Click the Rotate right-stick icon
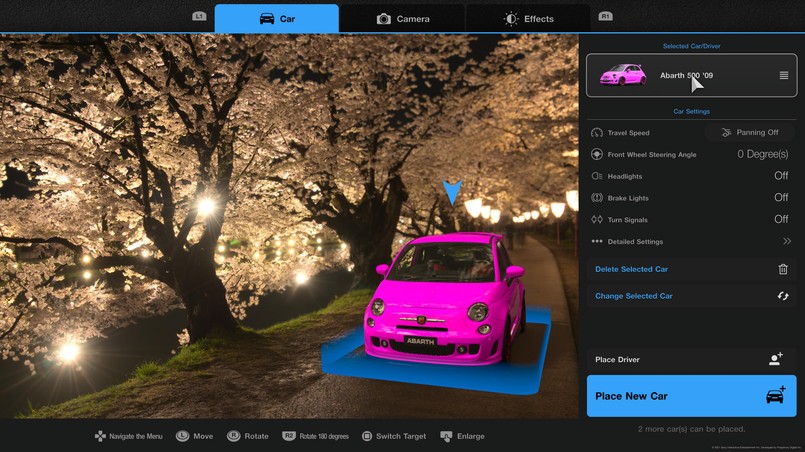Viewport: 805px width, 452px height. 234,436
